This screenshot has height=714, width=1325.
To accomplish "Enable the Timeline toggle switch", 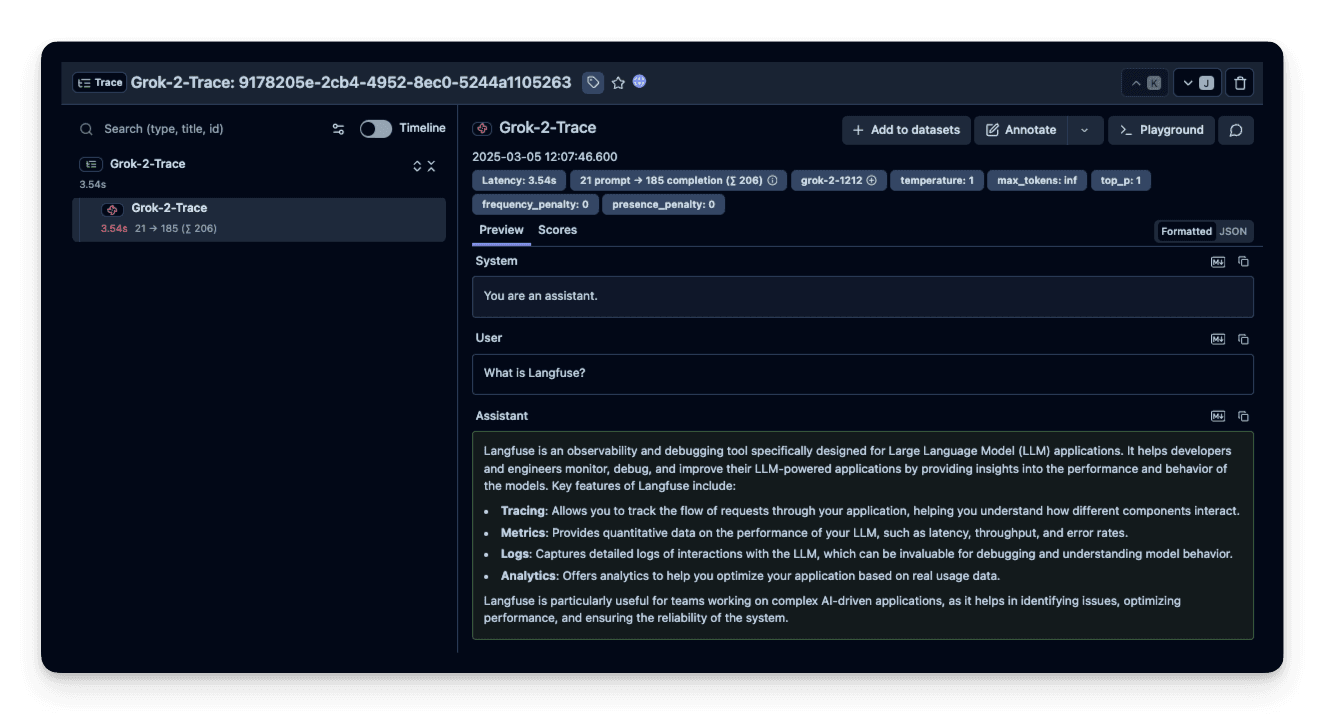I will (376, 129).
